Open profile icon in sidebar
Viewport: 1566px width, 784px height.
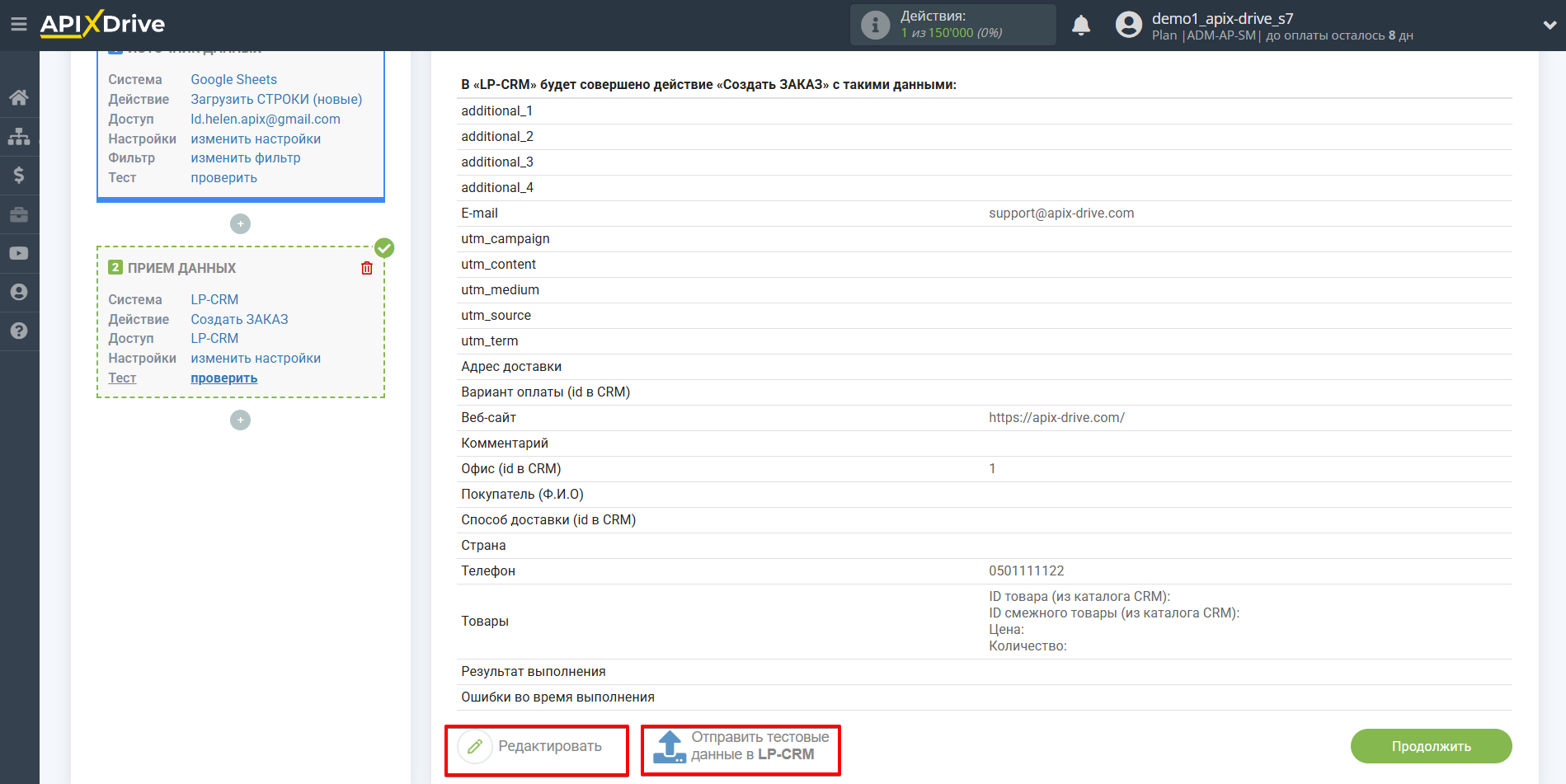(x=19, y=292)
